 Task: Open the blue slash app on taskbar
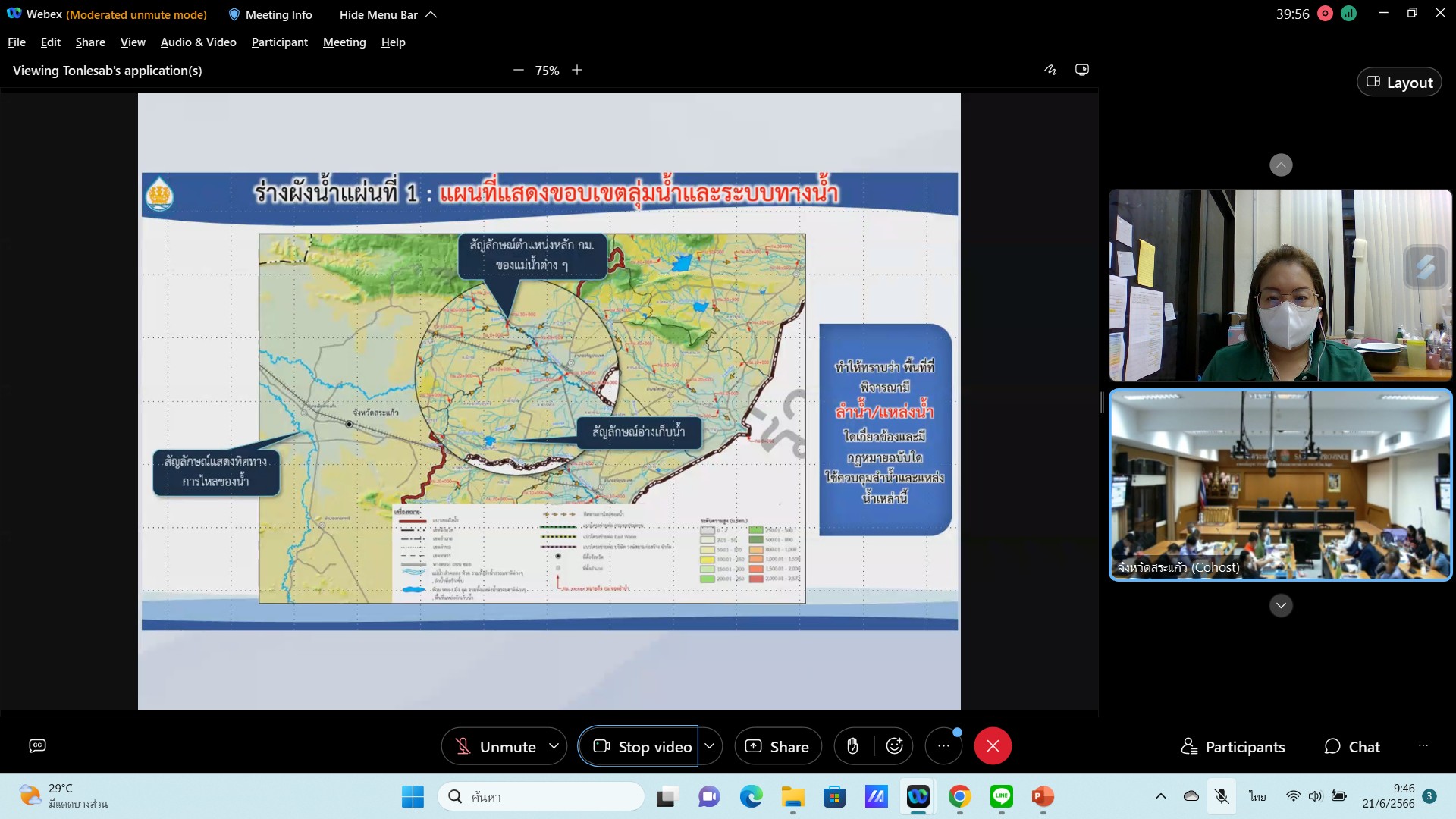coord(876,797)
